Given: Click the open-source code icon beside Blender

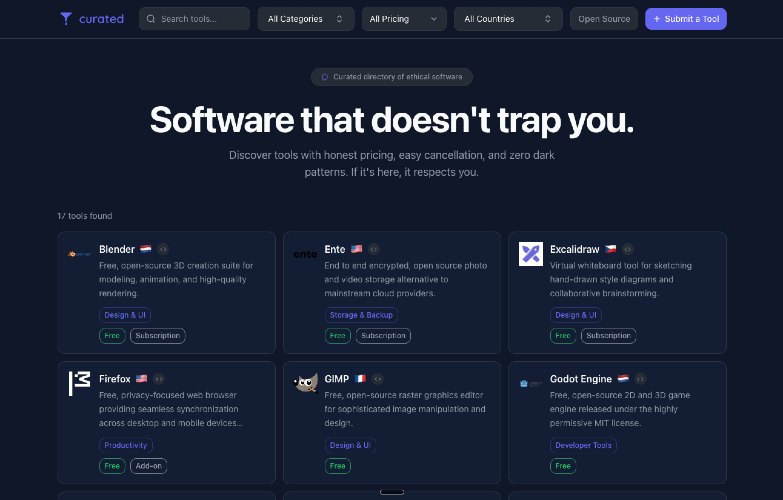Looking at the screenshot, I should [x=163, y=249].
